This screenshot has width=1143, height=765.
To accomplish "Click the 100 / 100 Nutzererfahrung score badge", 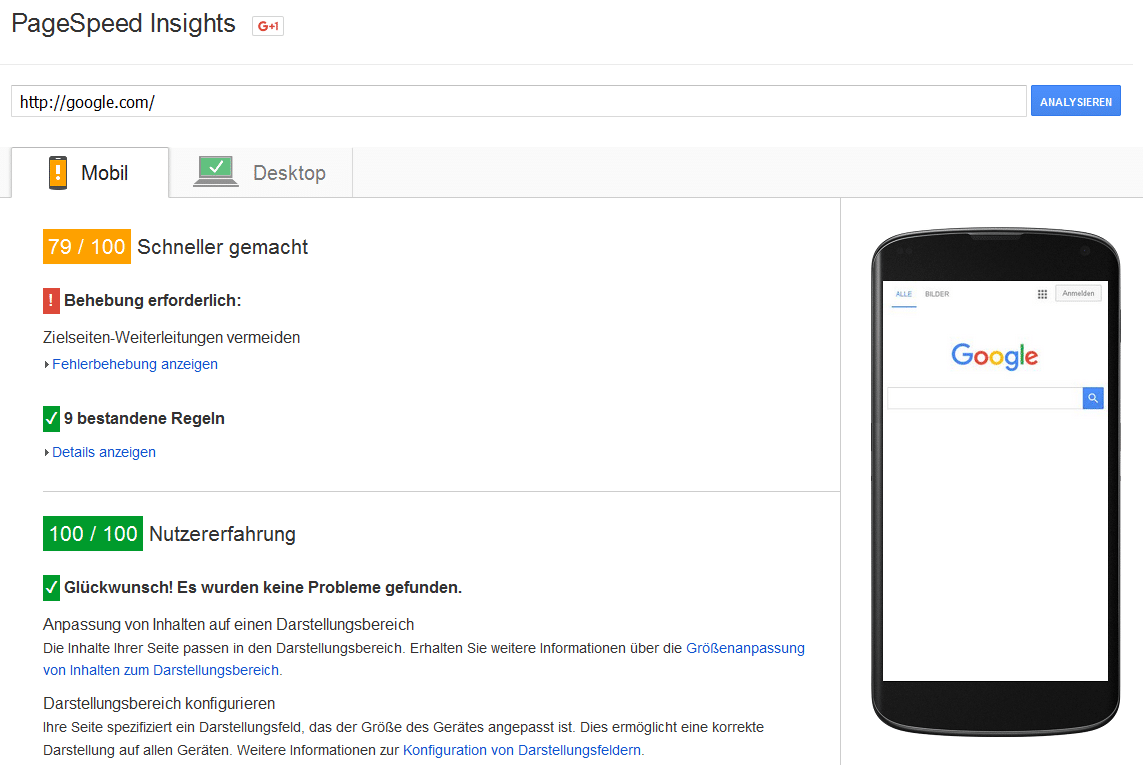I will coord(93,533).
